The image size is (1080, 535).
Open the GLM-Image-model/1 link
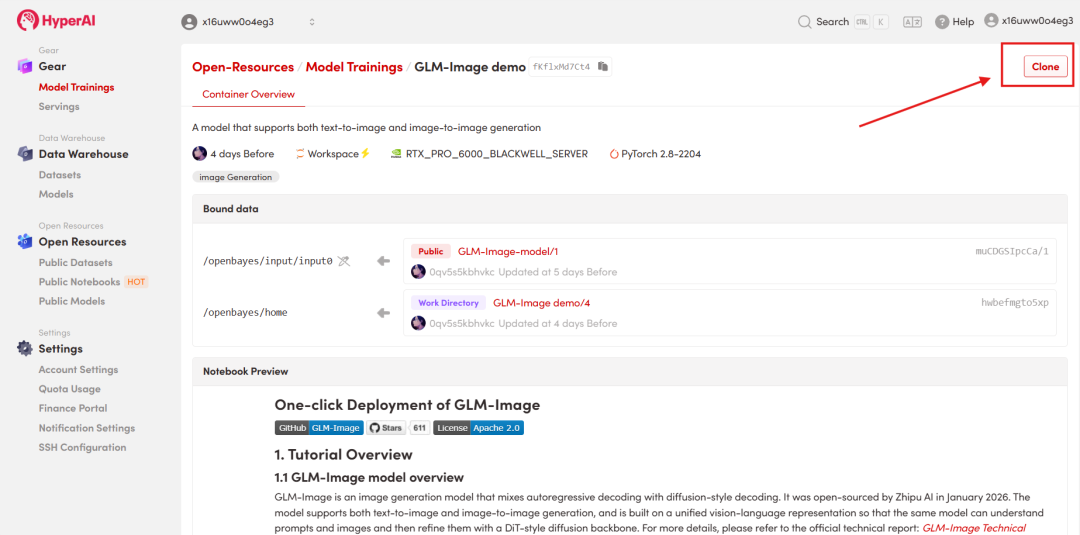pos(508,252)
